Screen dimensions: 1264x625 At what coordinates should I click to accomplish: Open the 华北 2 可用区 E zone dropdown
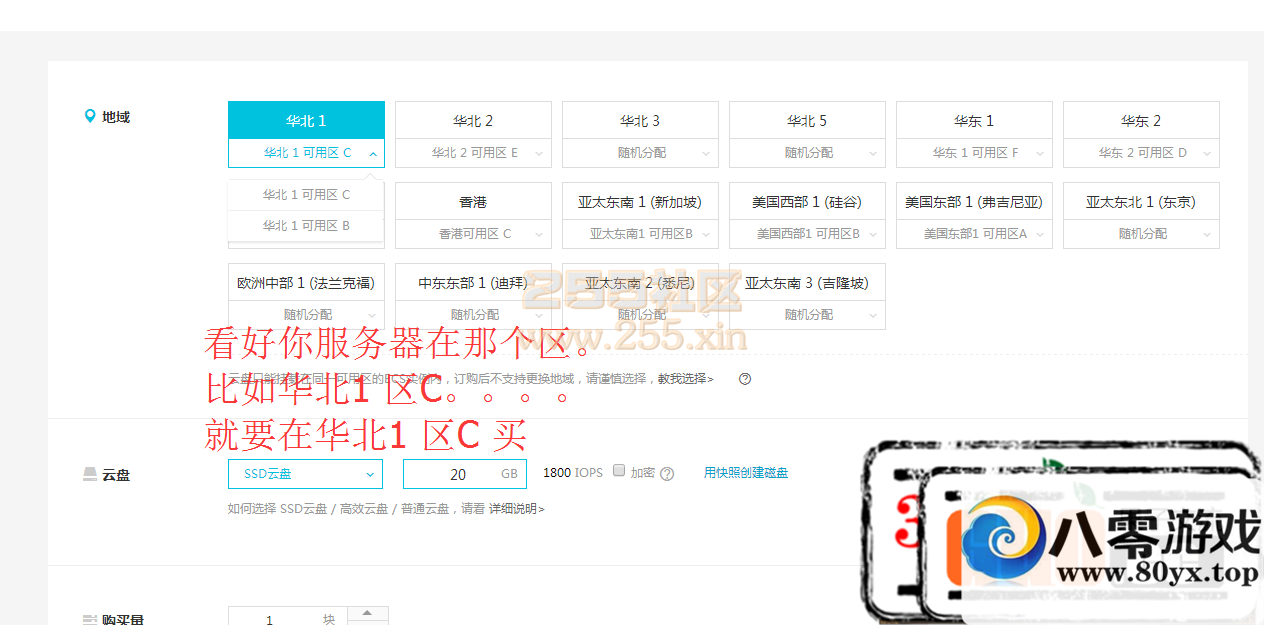(x=473, y=153)
